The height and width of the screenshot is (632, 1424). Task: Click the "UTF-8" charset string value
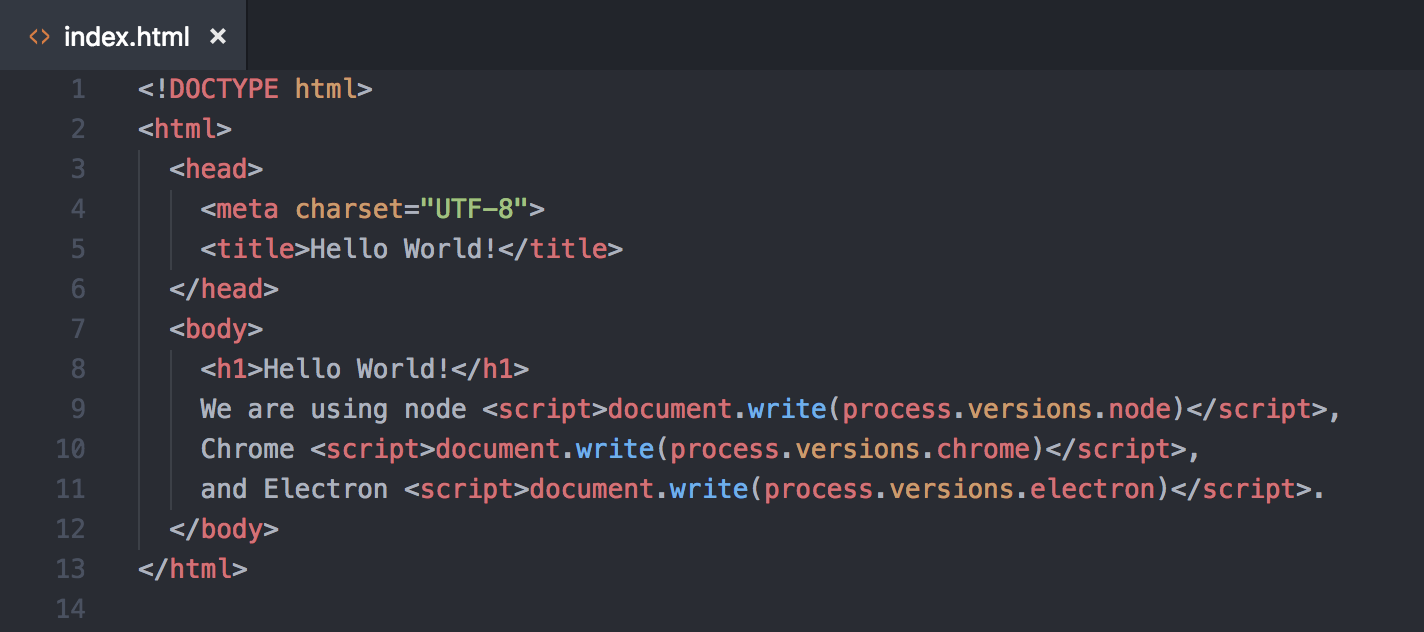click(474, 209)
